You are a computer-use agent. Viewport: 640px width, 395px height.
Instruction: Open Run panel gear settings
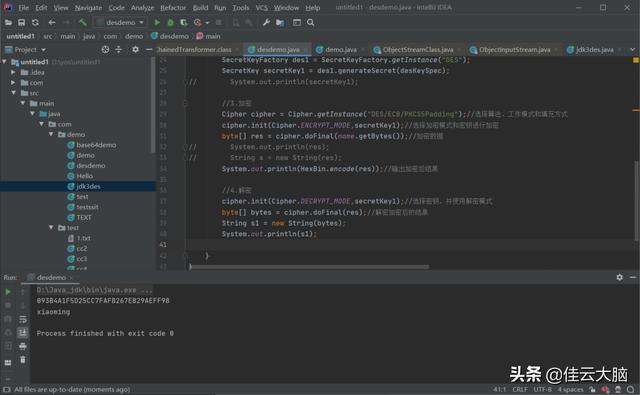tap(620, 277)
